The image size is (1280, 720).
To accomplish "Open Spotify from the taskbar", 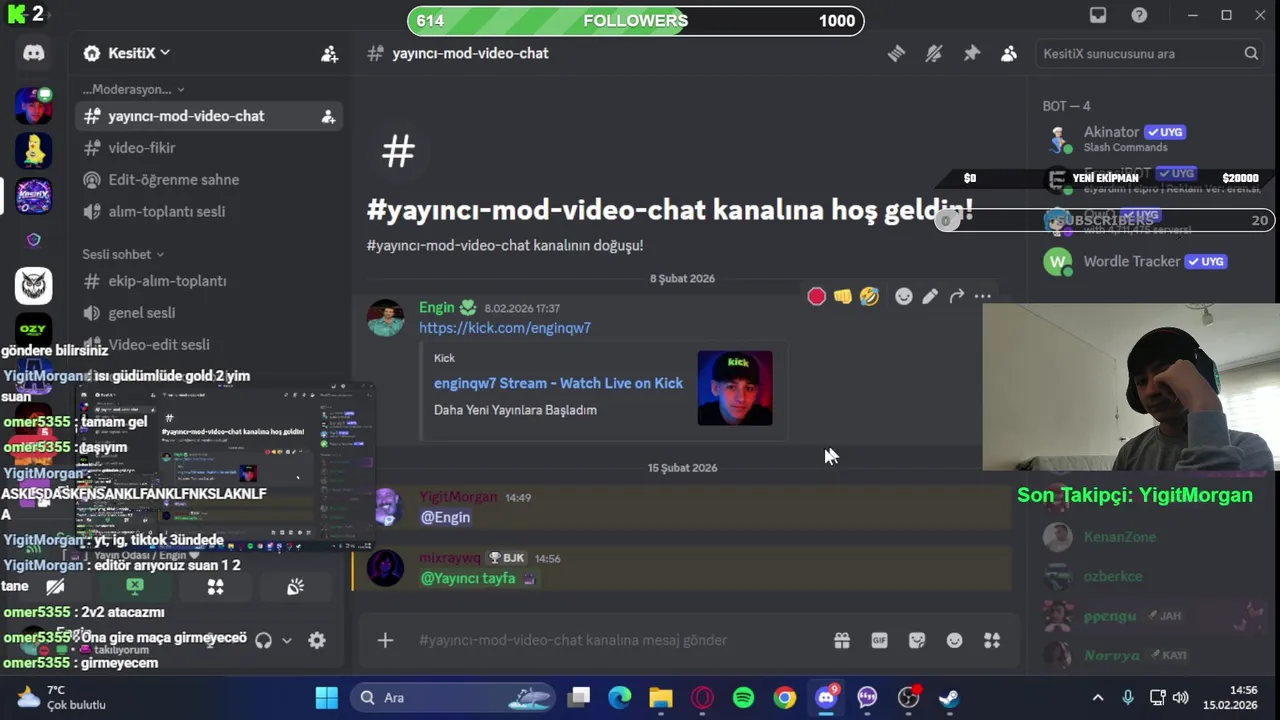I will [x=743, y=697].
